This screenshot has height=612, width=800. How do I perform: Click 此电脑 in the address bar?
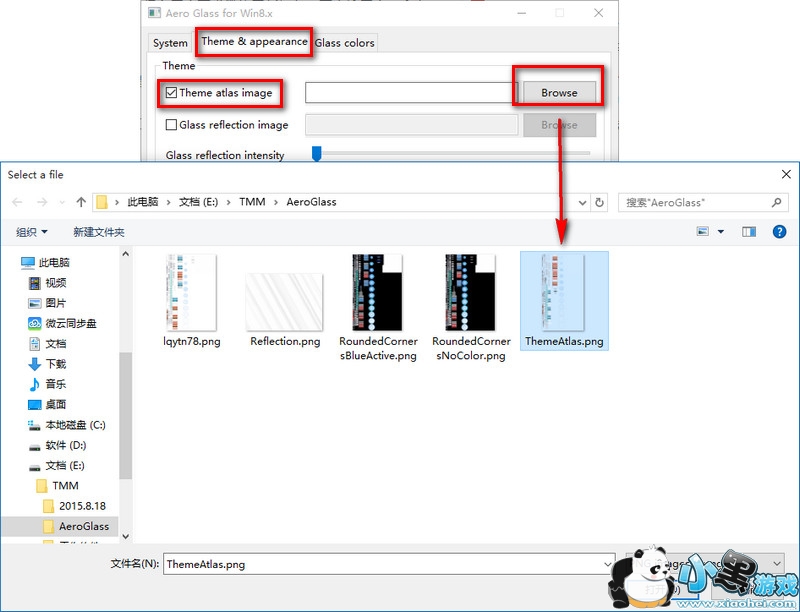pyautogui.click(x=143, y=202)
